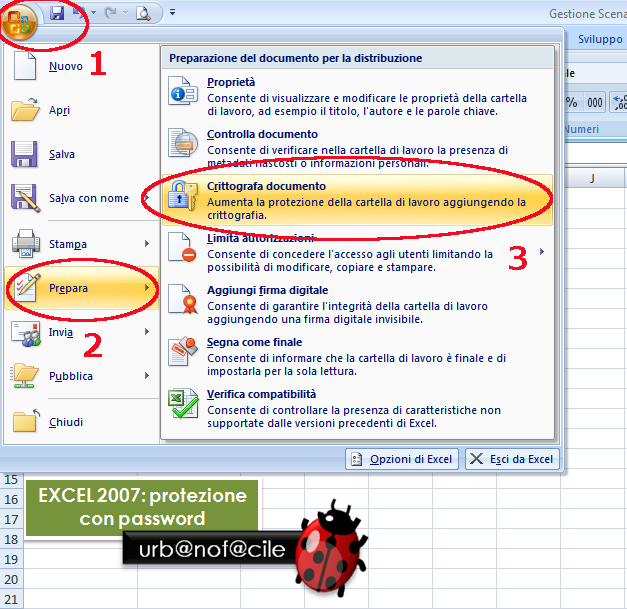627x609 pixels.
Task: Expand the Pubblica submenu arrow
Action: coord(147,375)
